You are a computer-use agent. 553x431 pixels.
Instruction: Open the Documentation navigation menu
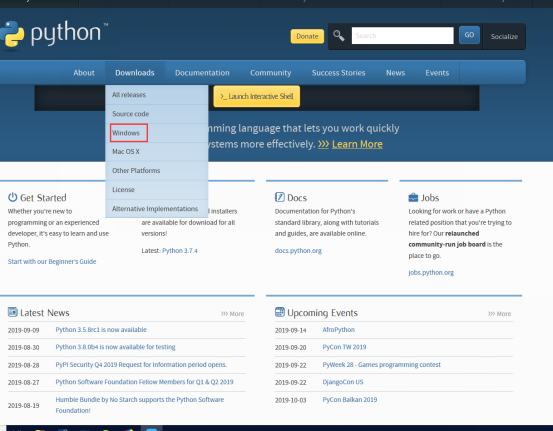click(202, 73)
